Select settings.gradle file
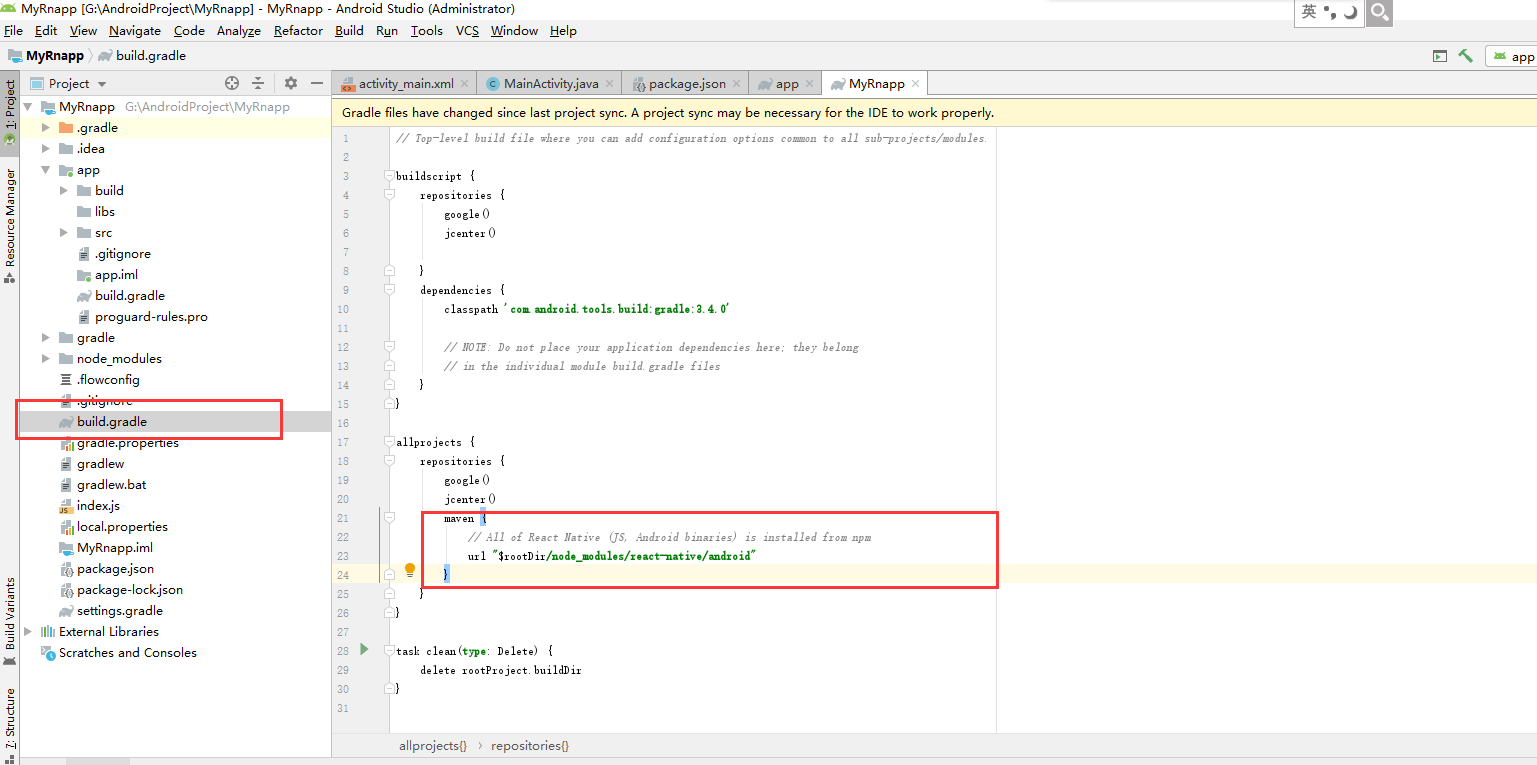1537x765 pixels. coord(119,611)
